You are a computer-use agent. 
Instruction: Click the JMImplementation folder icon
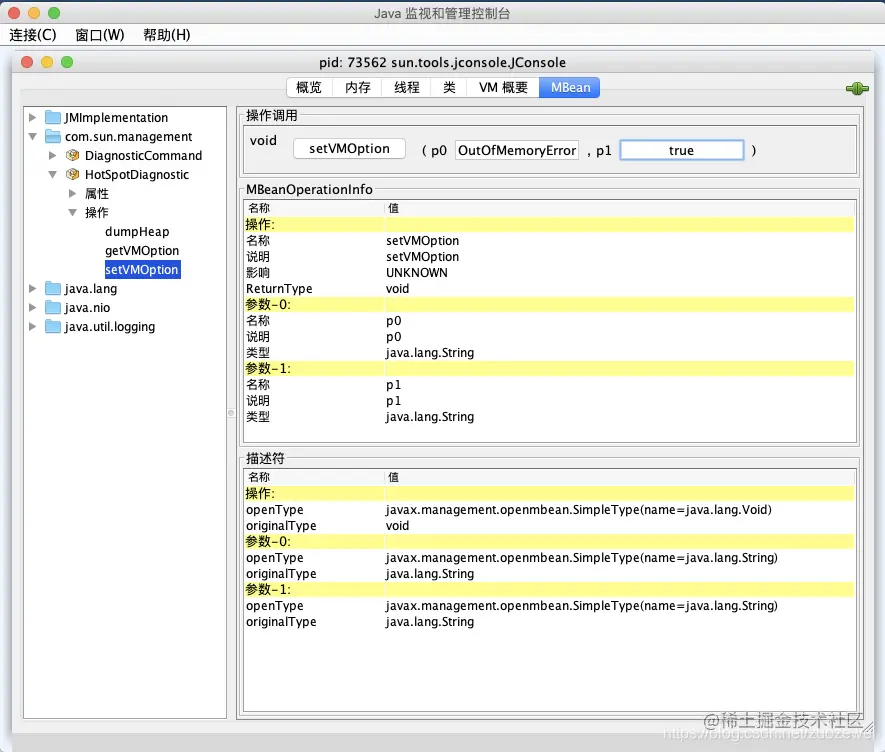click(x=51, y=117)
